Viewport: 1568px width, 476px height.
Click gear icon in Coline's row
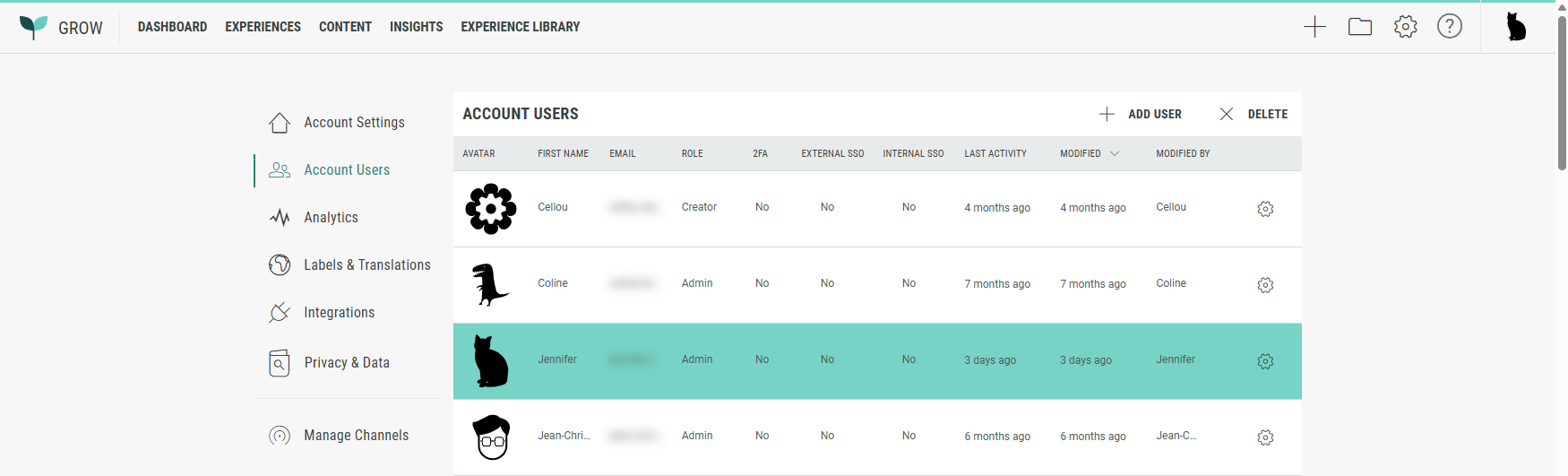coord(1265,285)
